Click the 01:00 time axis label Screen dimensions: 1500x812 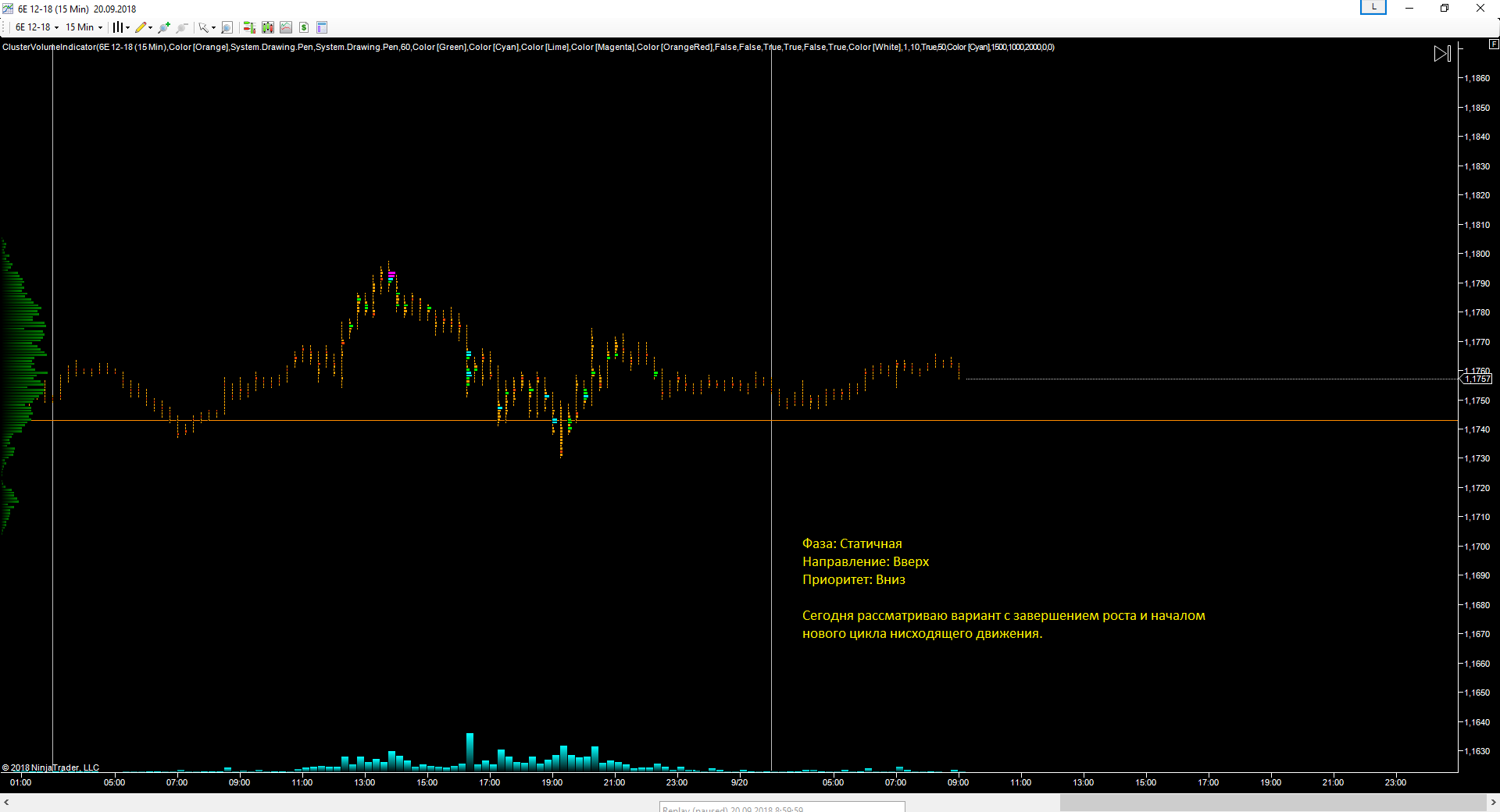[20, 782]
